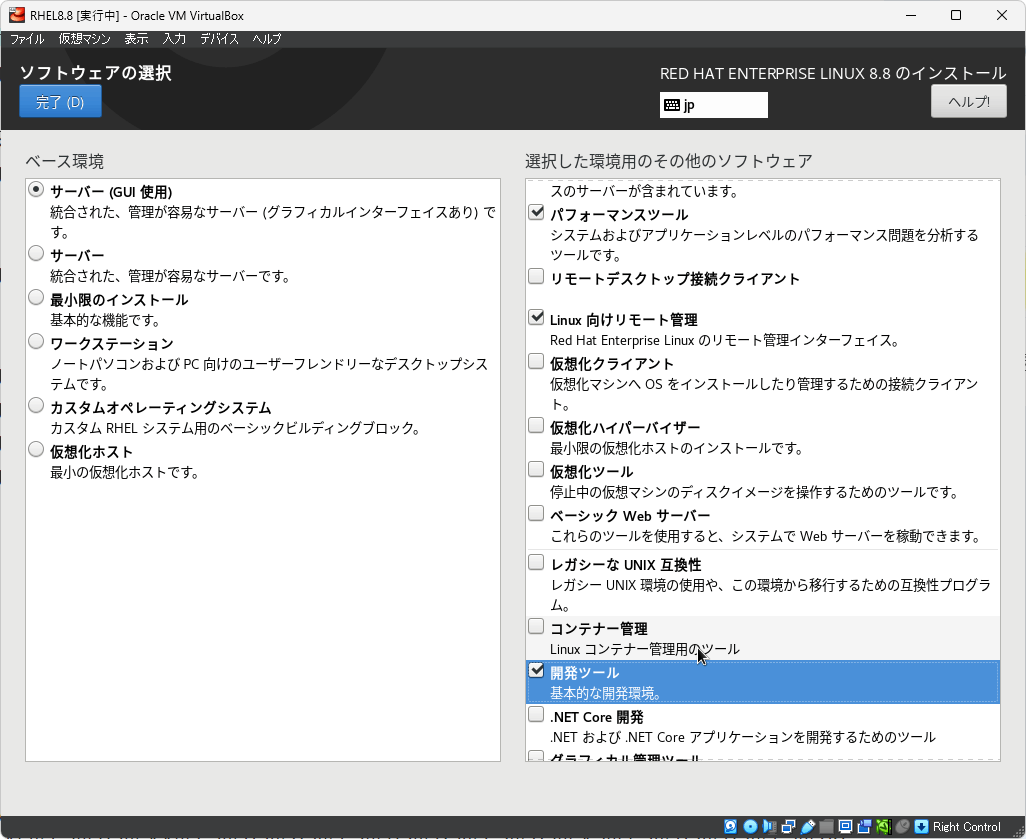This screenshot has height=839, width=1026.
Task: Click the USB devices icon in the status bar
Action: click(808, 827)
